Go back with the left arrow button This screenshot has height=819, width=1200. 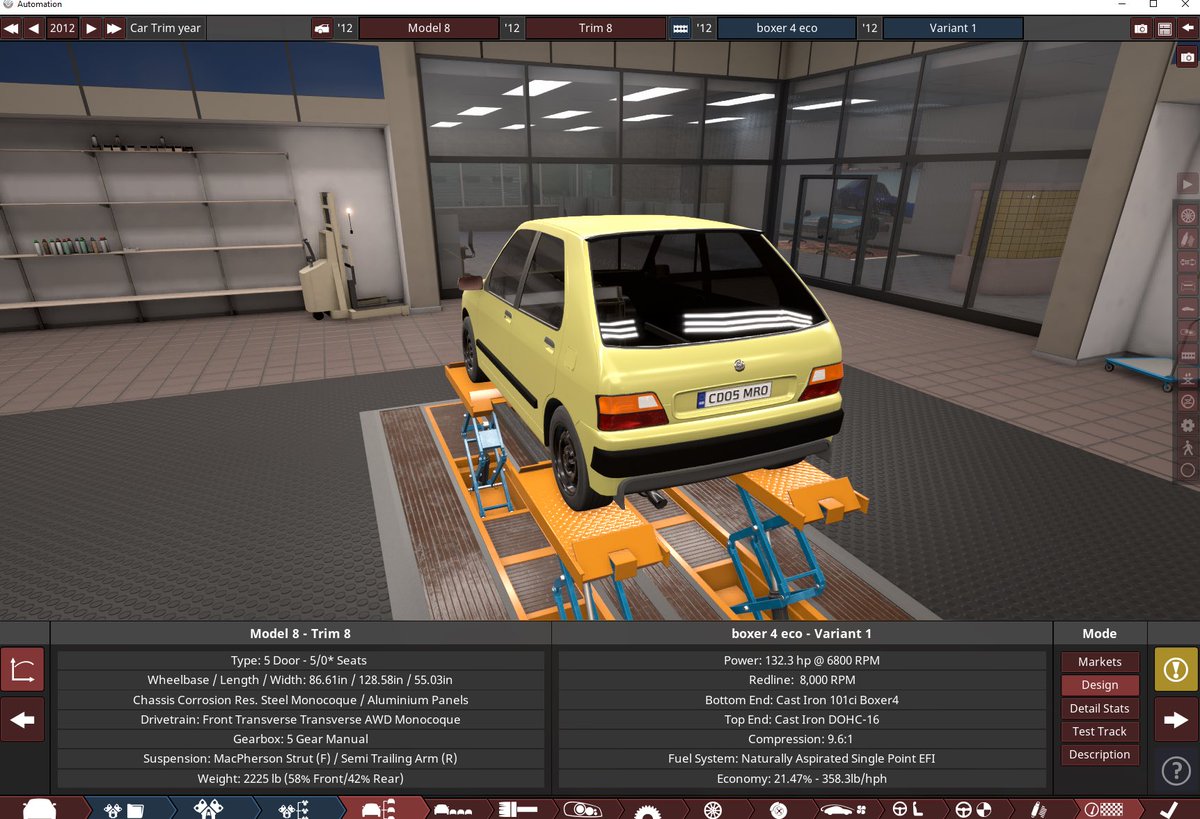22,719
